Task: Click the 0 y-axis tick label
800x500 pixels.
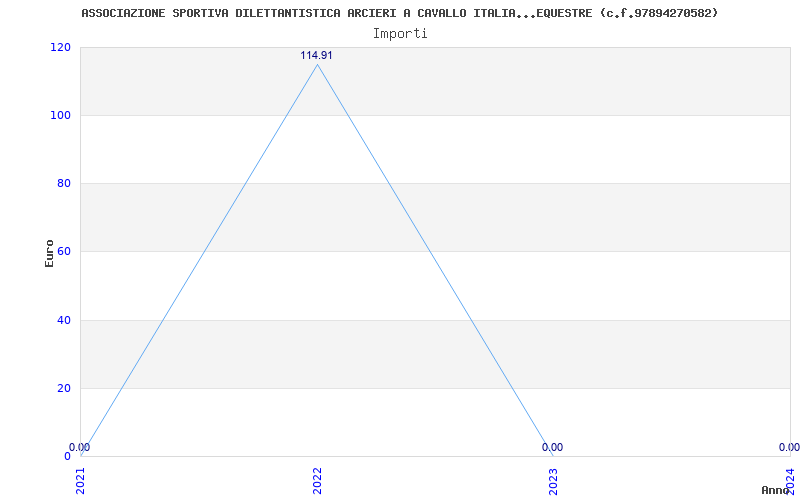Action: (67, 456)
